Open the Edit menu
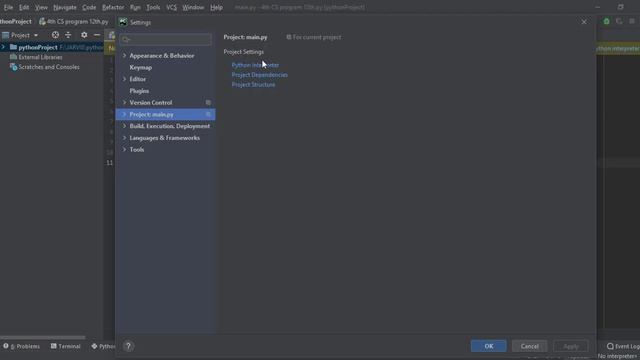This screenshot has width=640, height=360. tap(24, 7)
